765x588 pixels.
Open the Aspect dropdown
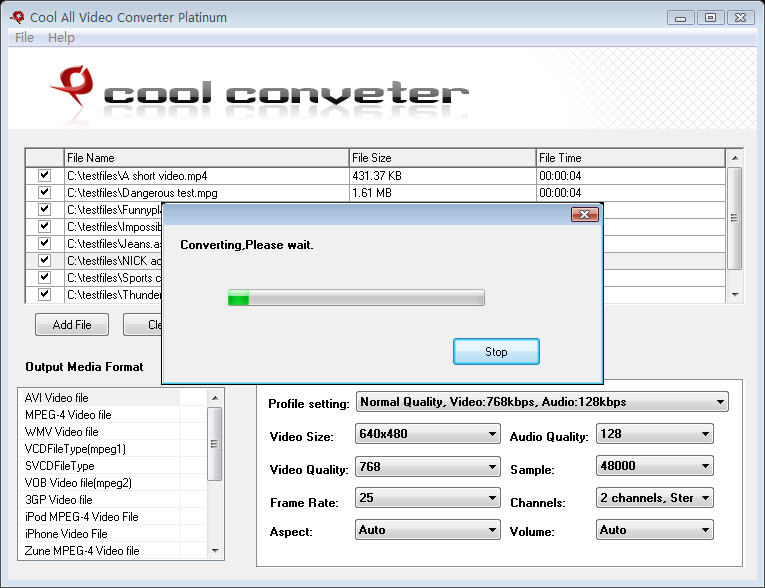click(427, 530)
